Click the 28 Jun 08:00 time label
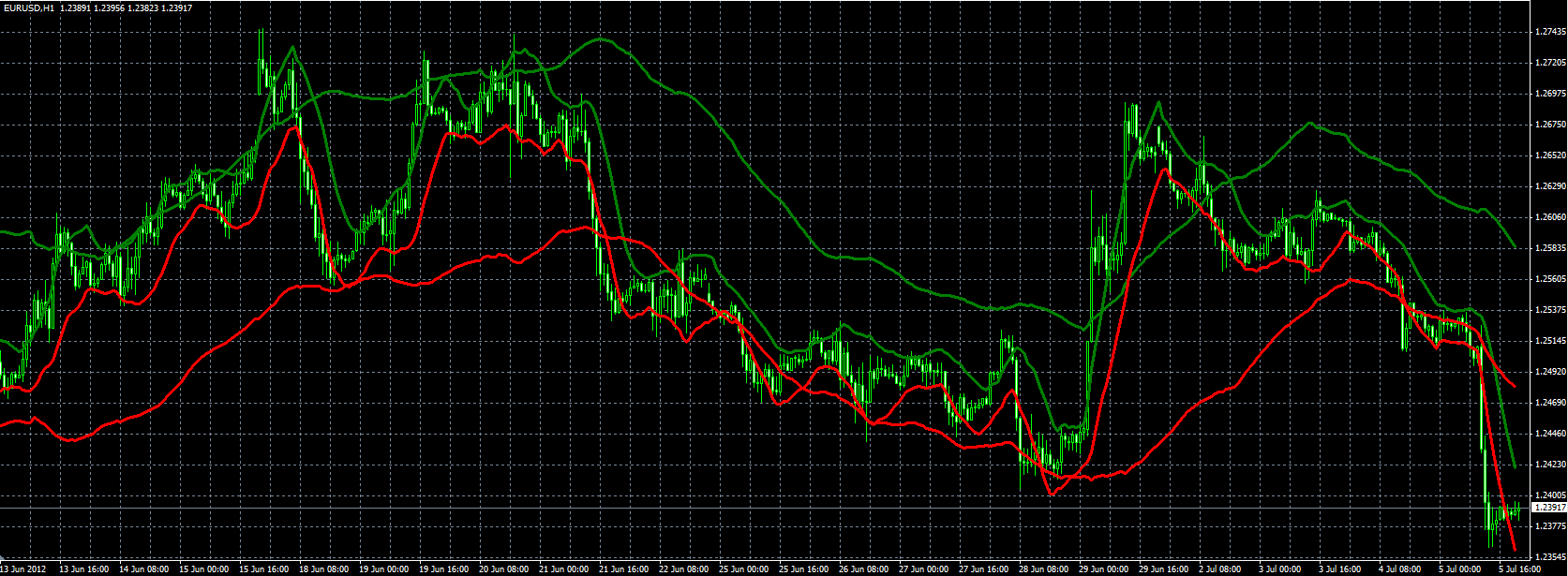1568x576 pixels. coord(1043,569)
